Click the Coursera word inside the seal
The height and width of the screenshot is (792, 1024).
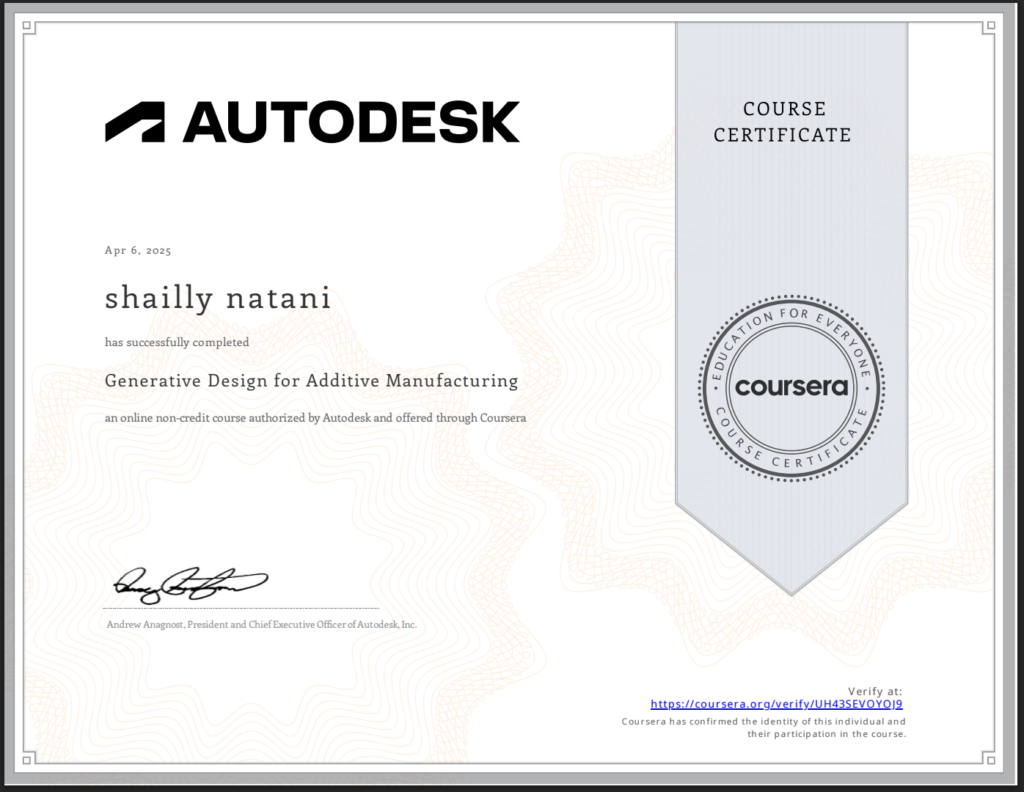pos(791,386)
